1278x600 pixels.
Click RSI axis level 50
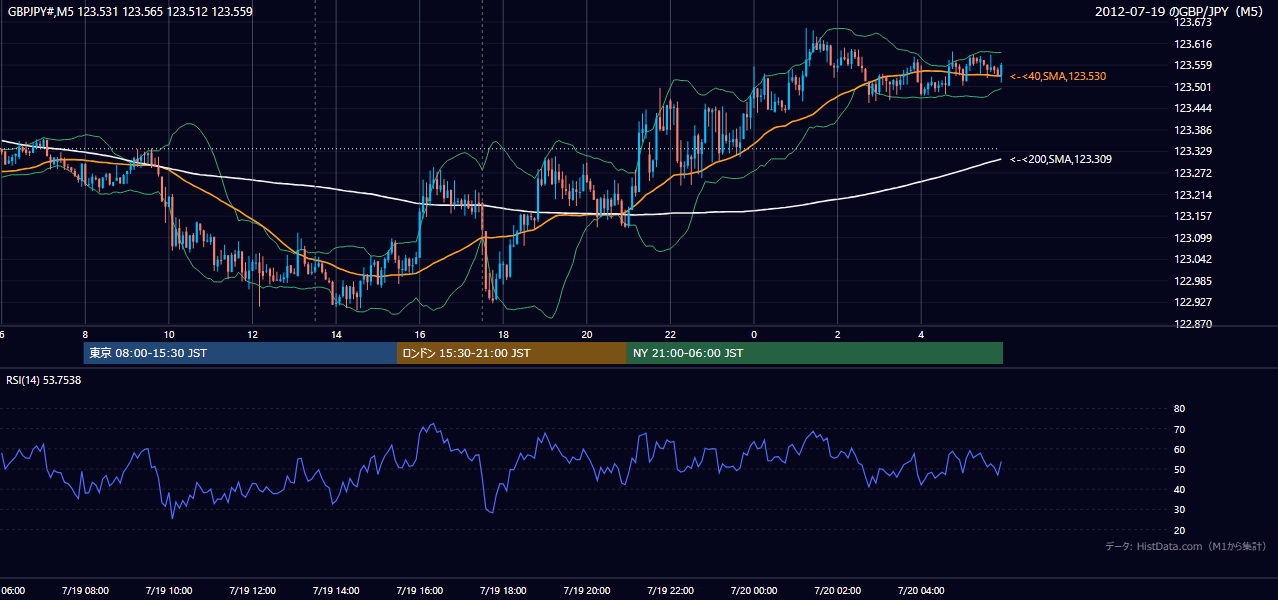(x=1179, y=469)
